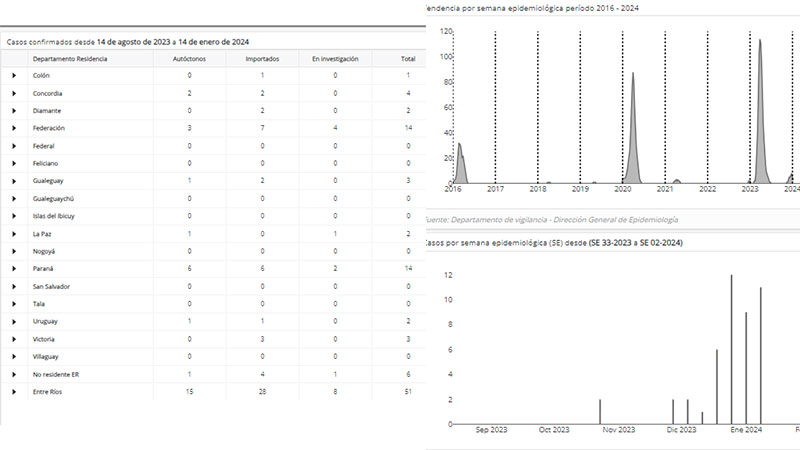
Task: Select the Uruguay department name cell
Action: 47,321
